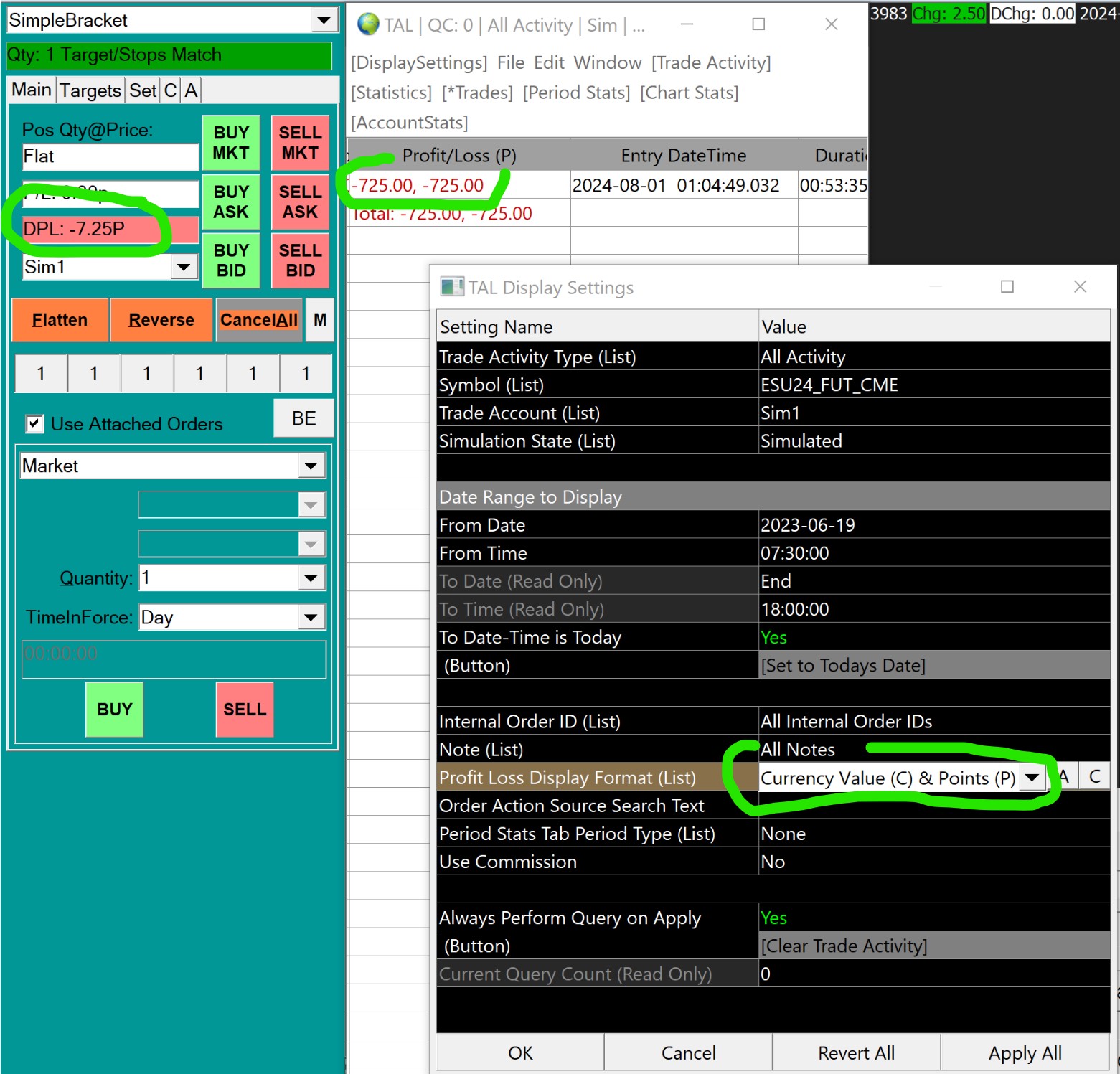Click the Period Stats Tab Period Type None value
This screenshot has height=1074, width=1120.
coord(934,834)
